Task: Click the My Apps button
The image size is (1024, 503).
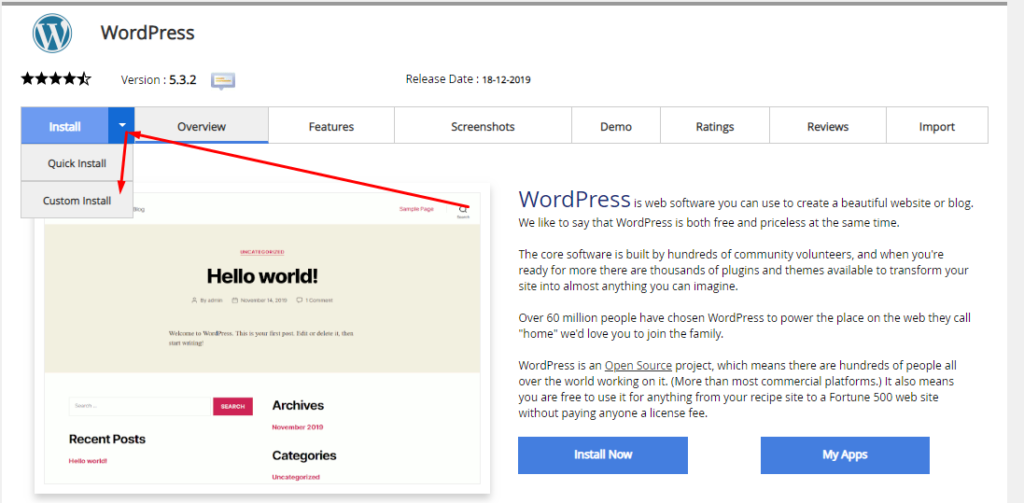Action: click(844, 455)
